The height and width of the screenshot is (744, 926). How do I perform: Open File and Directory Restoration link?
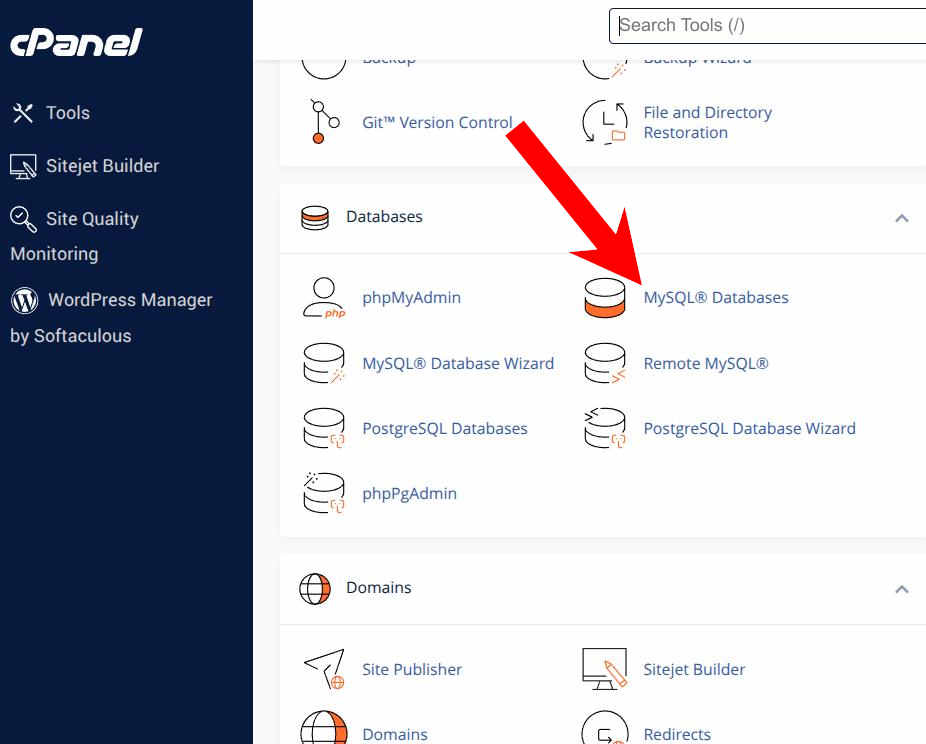tap(707, 122)
